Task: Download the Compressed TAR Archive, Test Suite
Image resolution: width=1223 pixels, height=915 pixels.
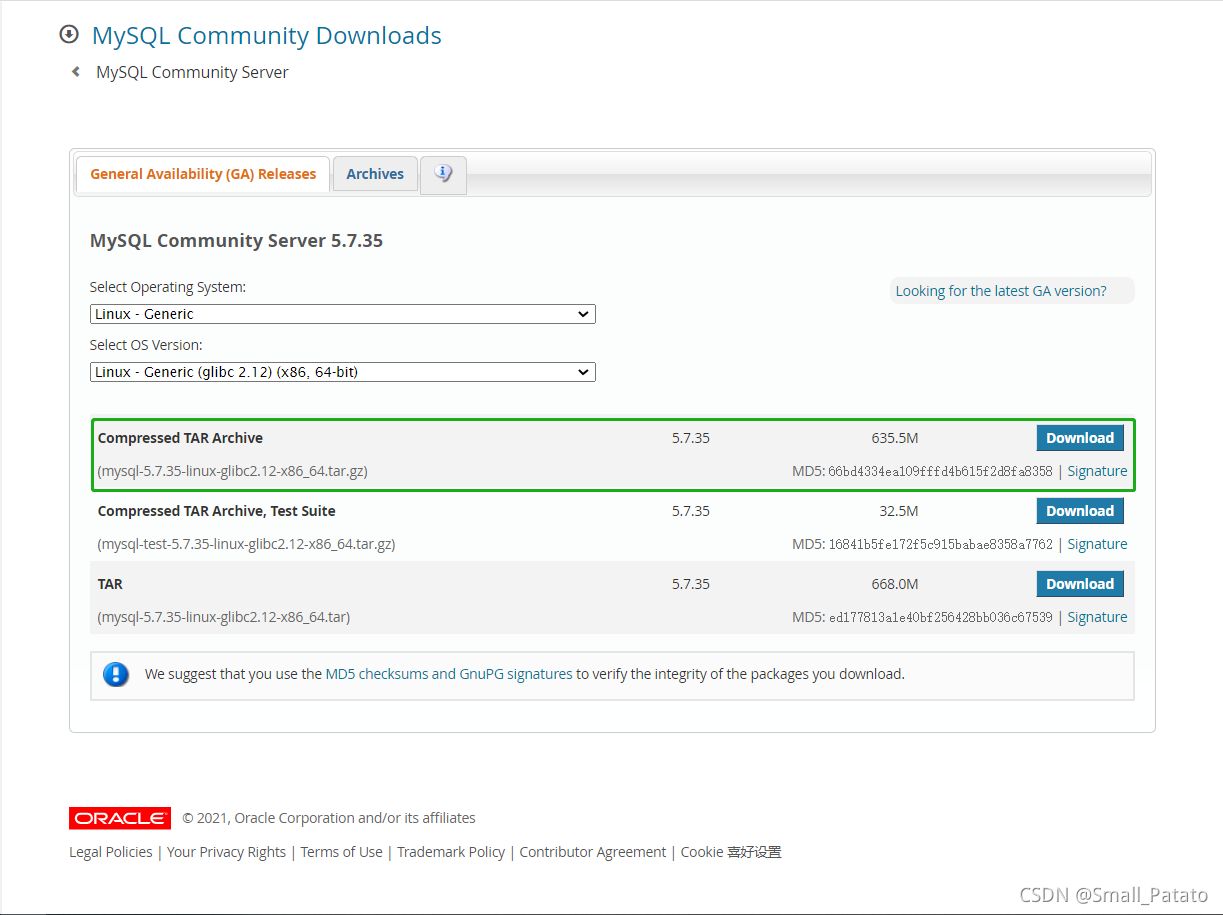Action: tap(1080, 511)
